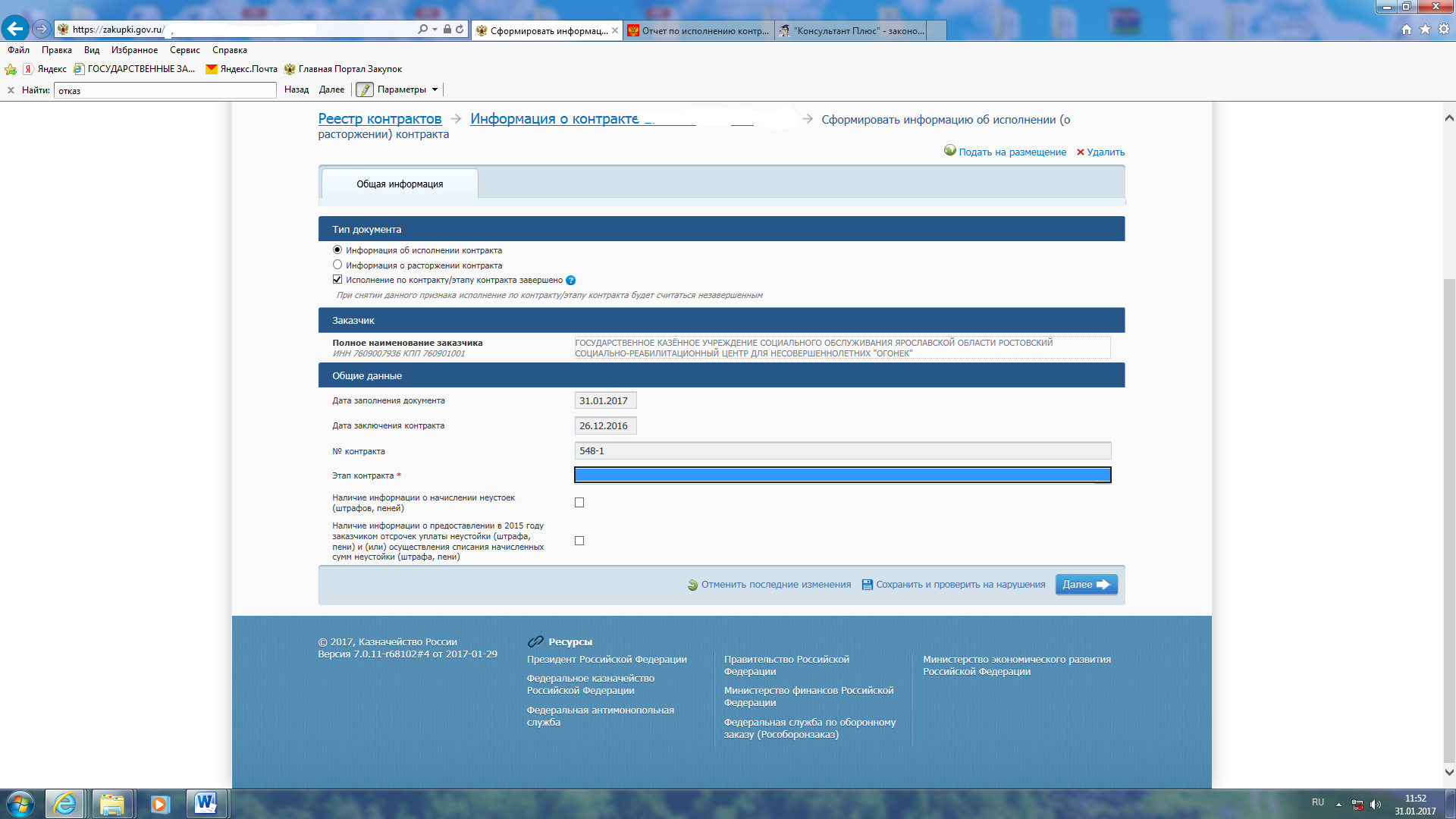The height and width of the screenshot is (819, 1456).
Task: Check the penalties (неустоек) accrual information box
Action: 579,503
